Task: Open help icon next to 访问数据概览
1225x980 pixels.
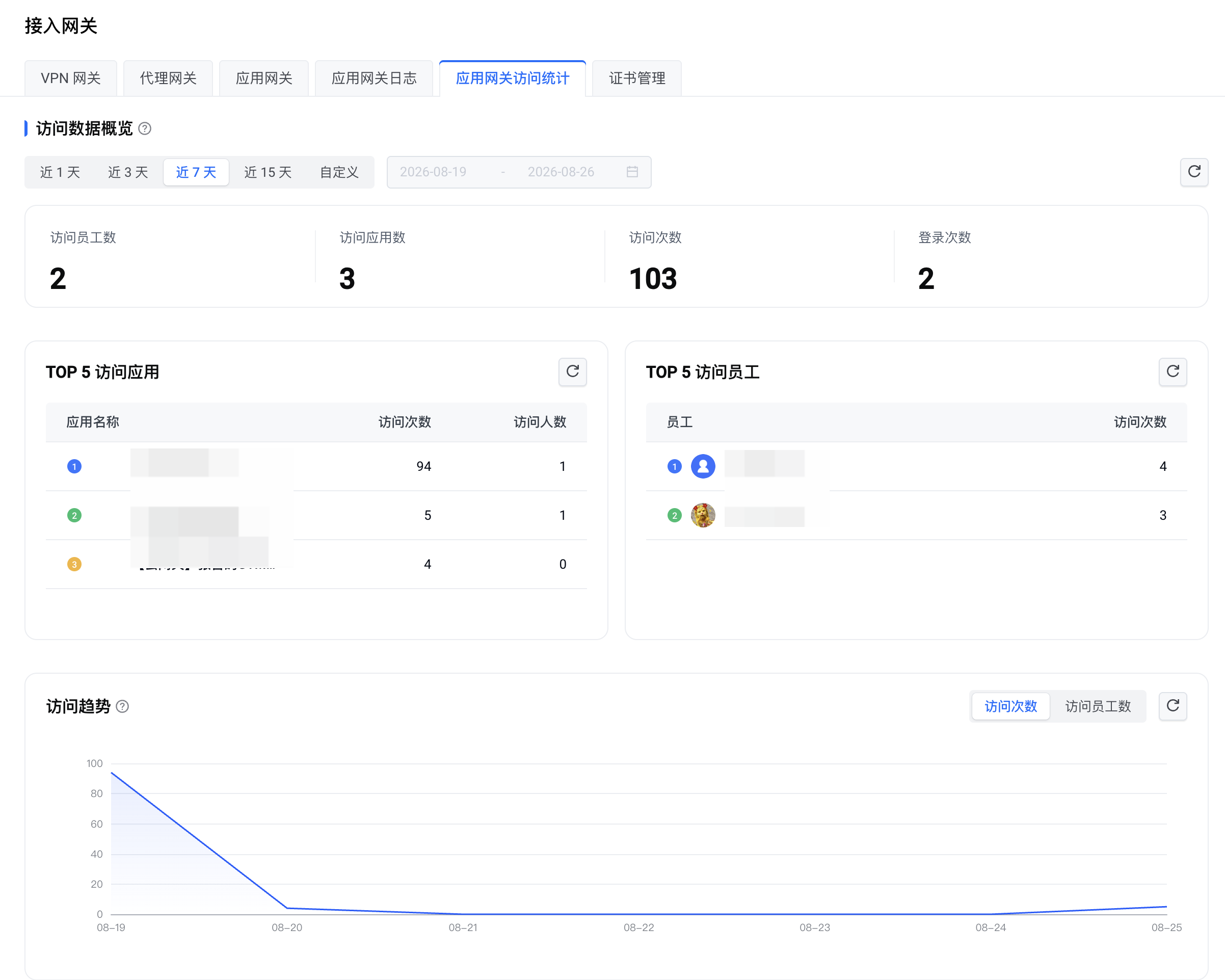Action: point(145,129)
